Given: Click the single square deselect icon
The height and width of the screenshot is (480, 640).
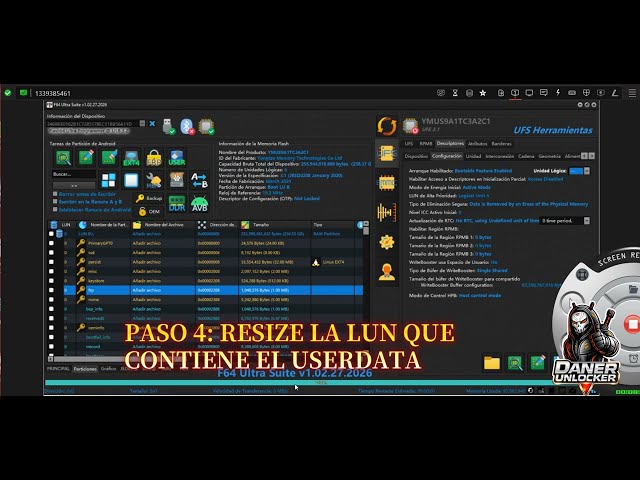Looking at the screenshot, I should pyautogui.click(x=131, y=180).
